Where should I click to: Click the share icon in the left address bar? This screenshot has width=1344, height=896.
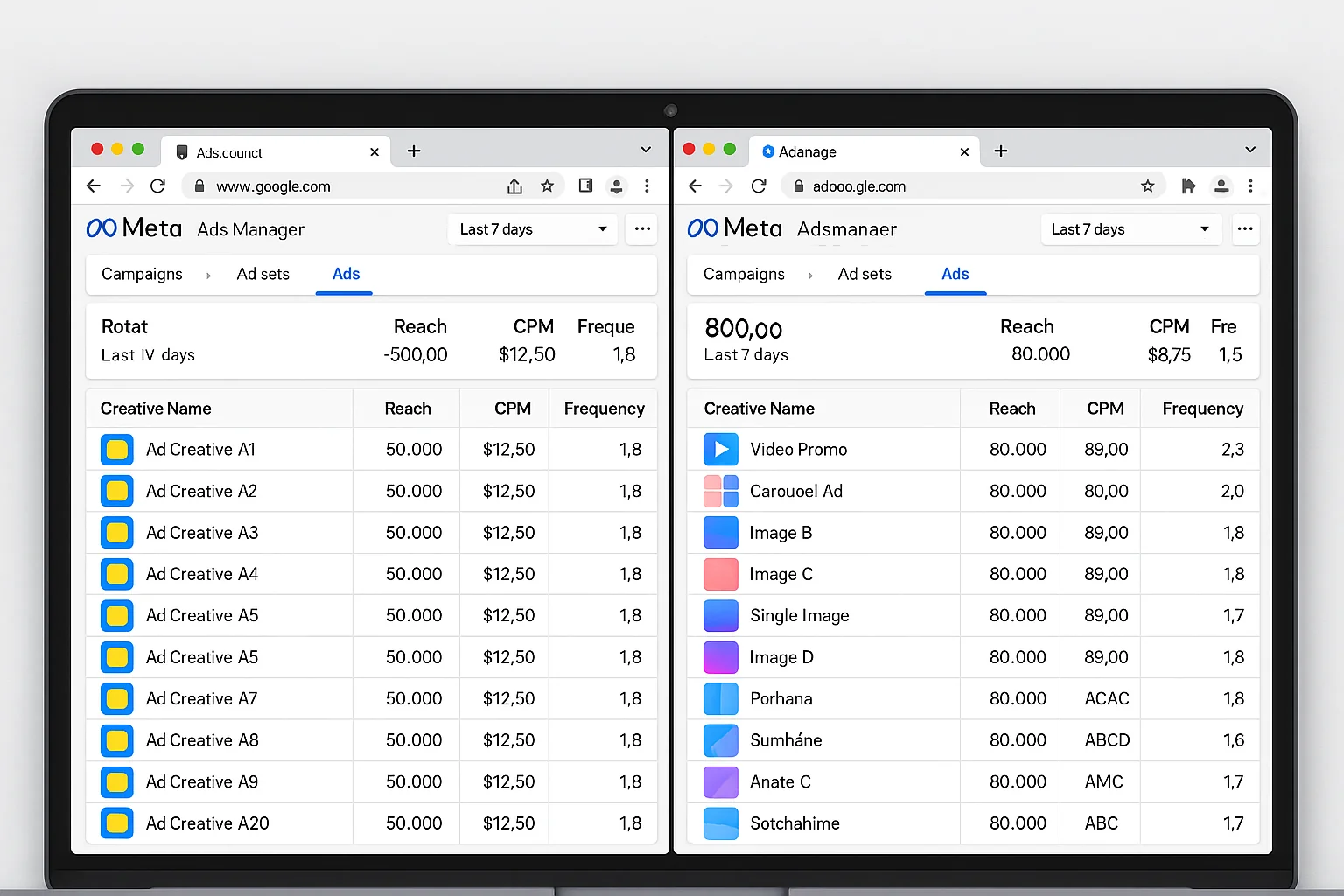click(x=514, y=185)
